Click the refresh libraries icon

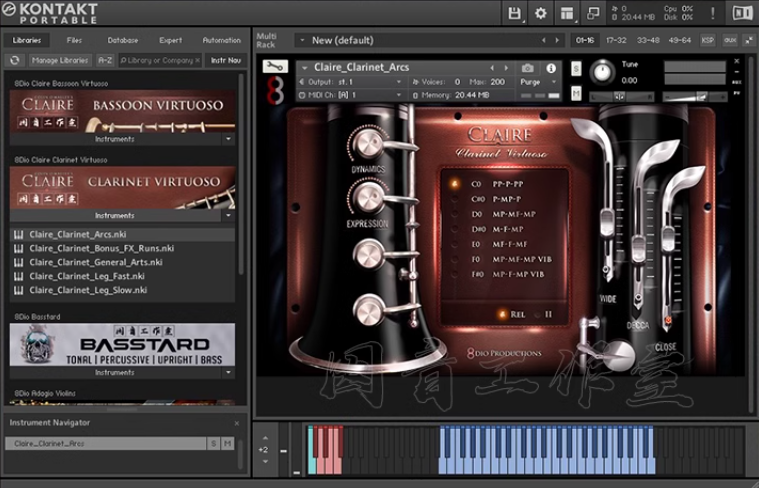click(15, 60)
